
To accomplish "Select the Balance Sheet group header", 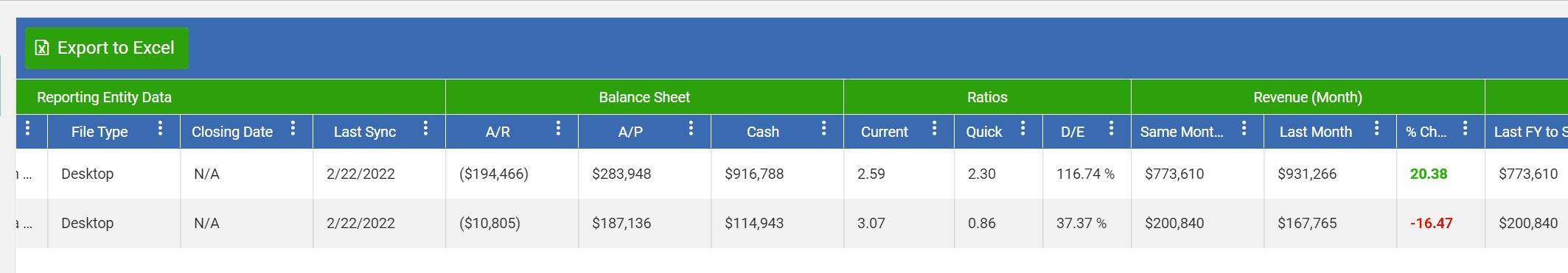I will tap(644, 97).
